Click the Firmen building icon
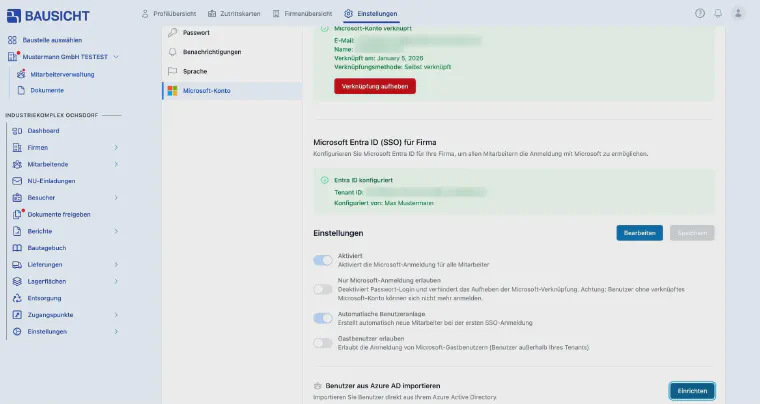 click(x=17, y=147)
